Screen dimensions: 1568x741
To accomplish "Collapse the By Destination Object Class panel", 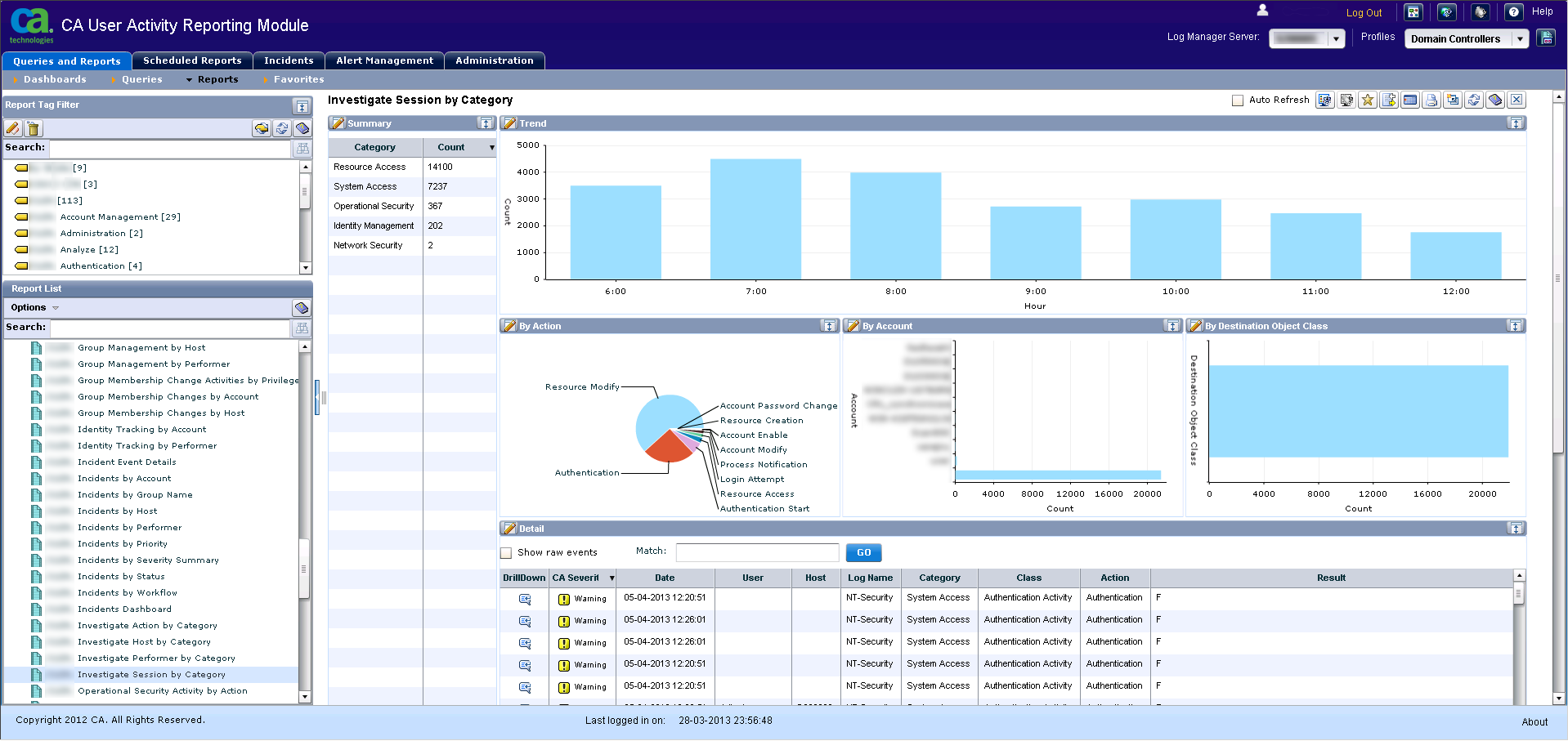I will click(x=1515, y=326).
